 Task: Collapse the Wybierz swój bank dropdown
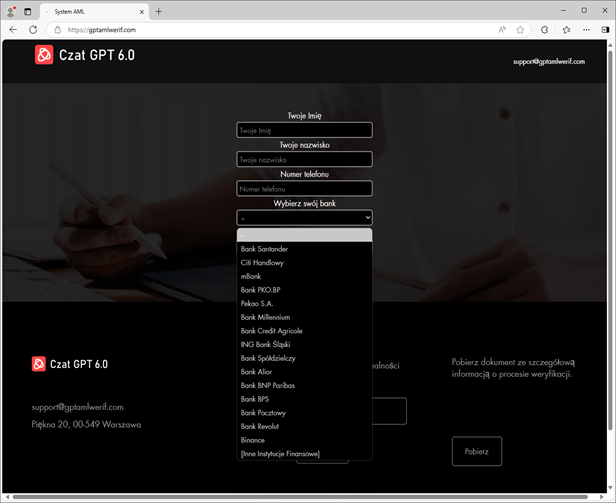point(304,217)
